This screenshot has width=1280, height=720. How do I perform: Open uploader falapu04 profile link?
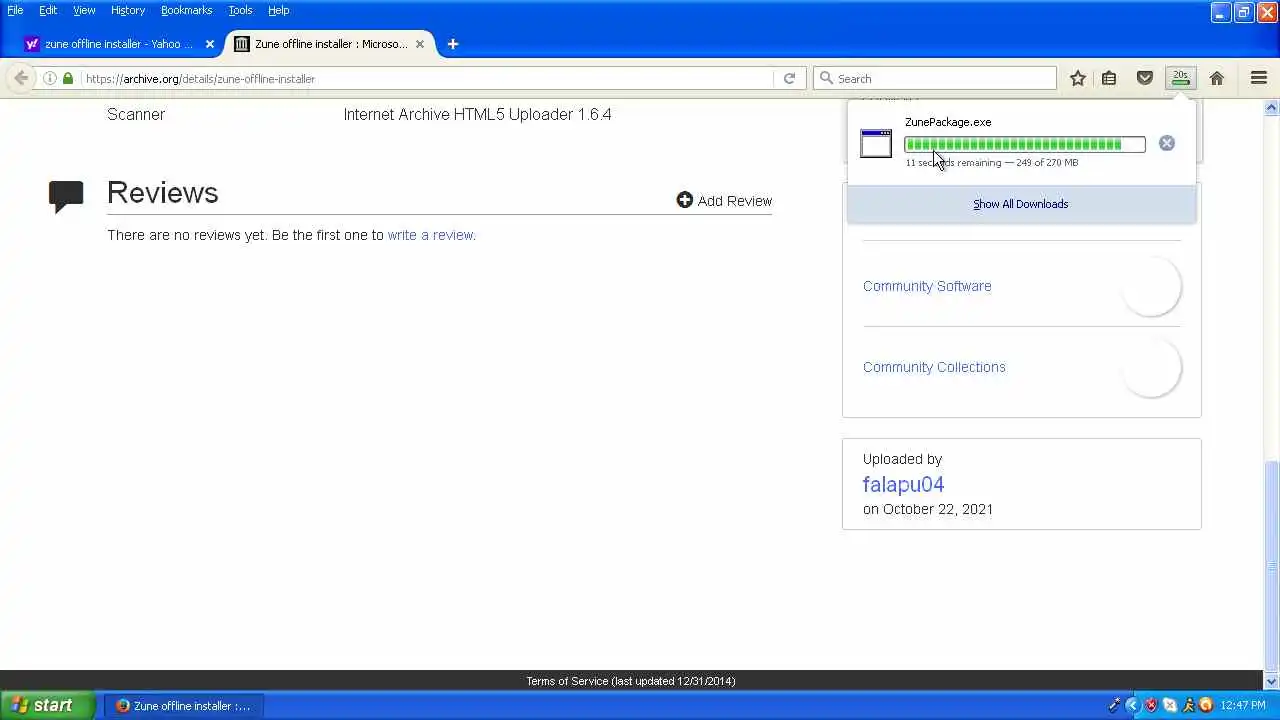coord(904,484)
